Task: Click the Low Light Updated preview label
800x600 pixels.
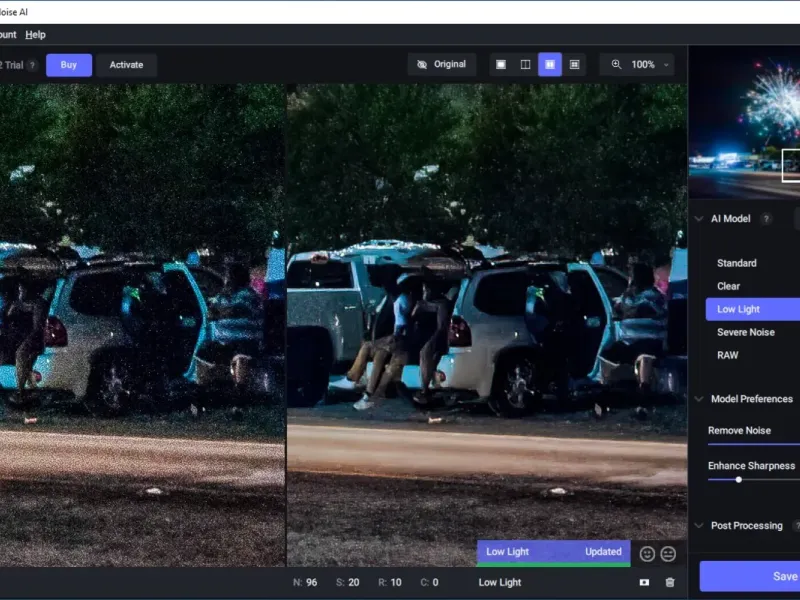Action: tap(554, 552)
